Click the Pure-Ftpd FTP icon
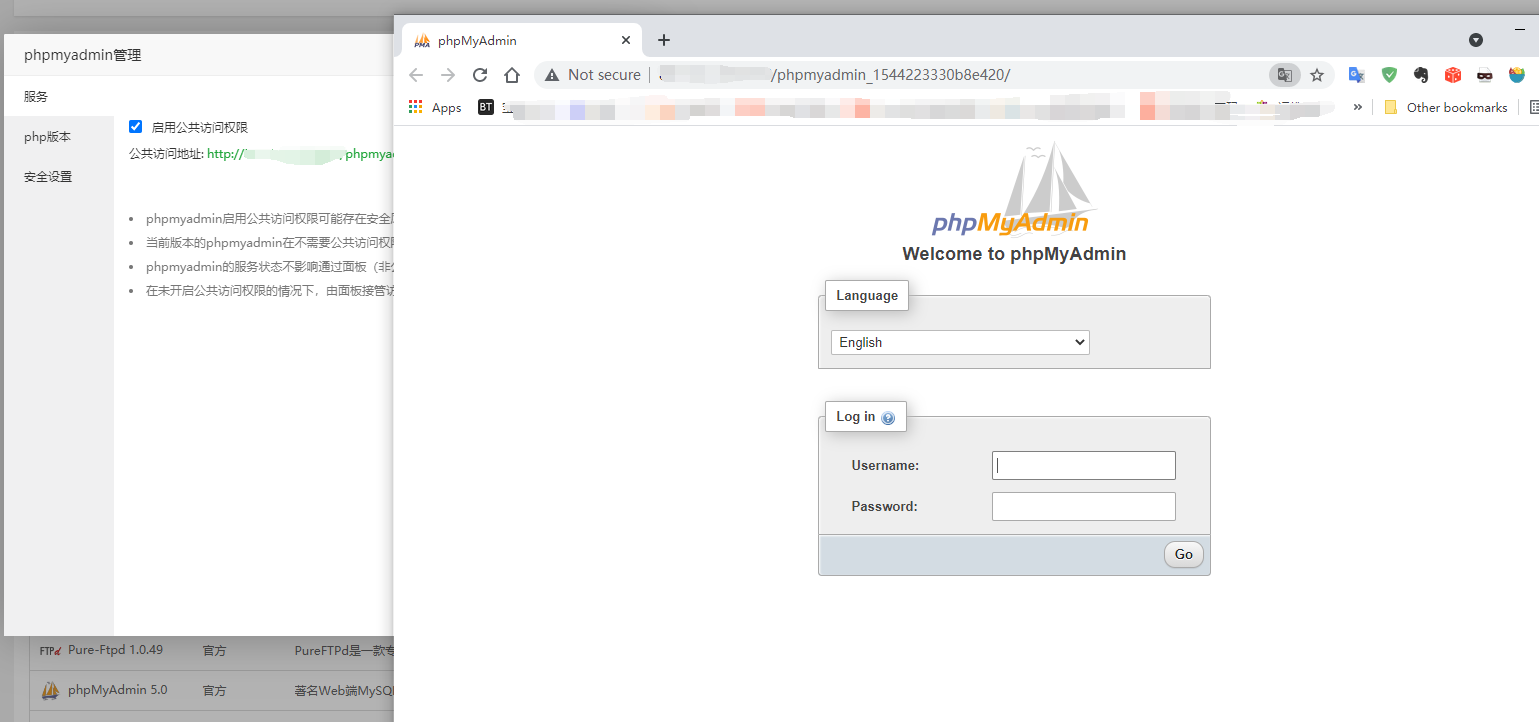The height and width of the screenshot is (722, 1539). tap(51, 650)
